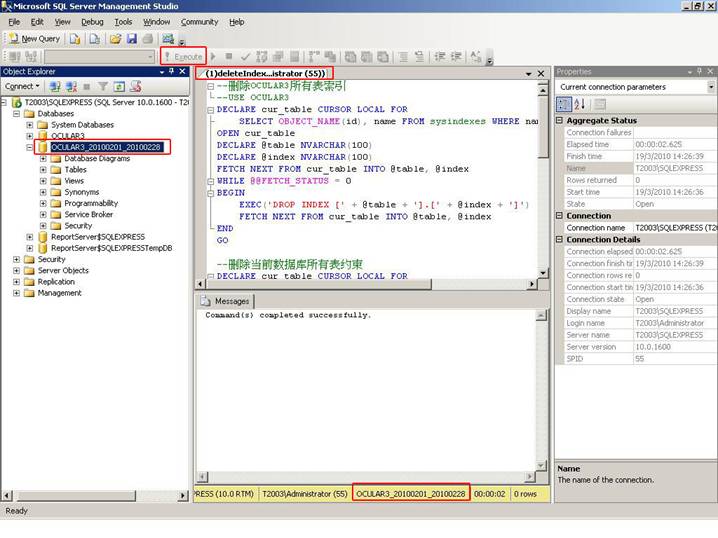Viewport: 718px width, 538px height.
Task: Collapse the Aggregate Status section
Action: (559, 120)
